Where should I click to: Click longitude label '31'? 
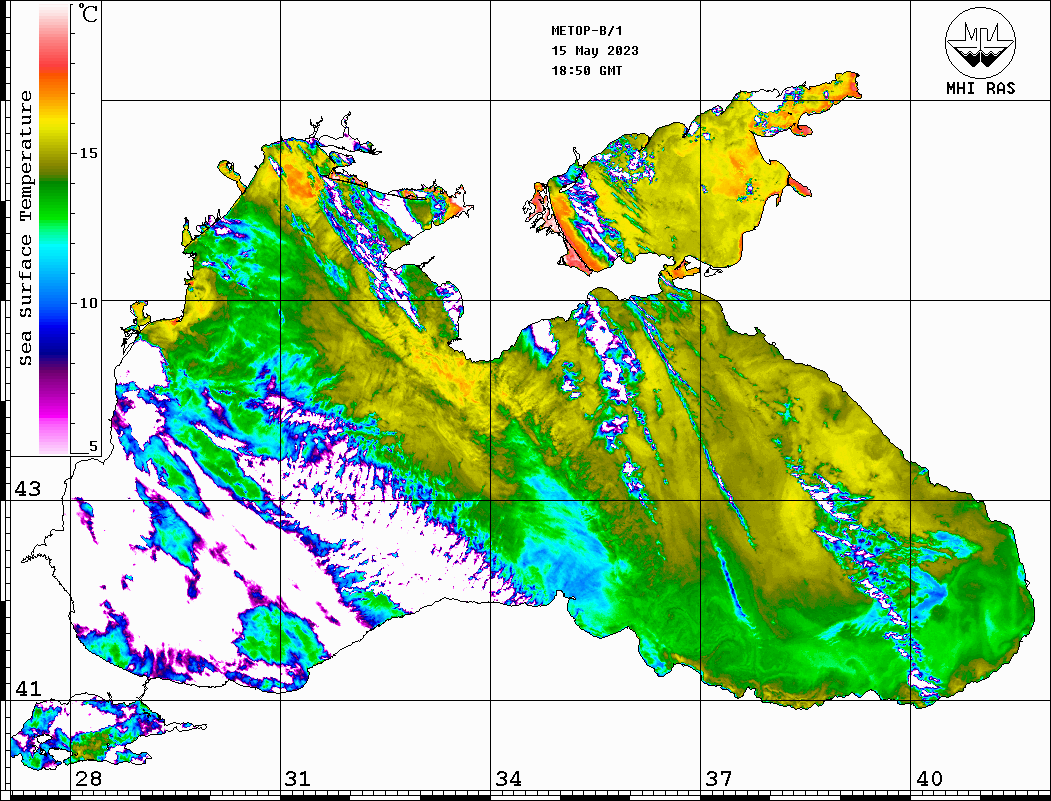[298, 778]
